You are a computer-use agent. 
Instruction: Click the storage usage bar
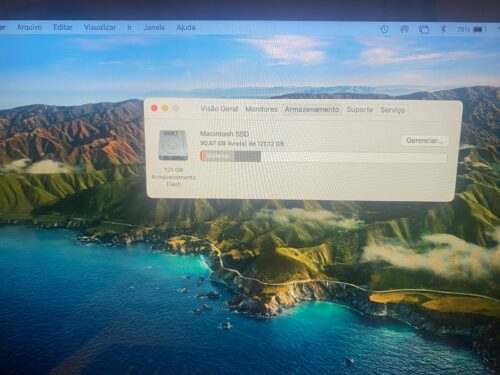click(x=323, y=157)
